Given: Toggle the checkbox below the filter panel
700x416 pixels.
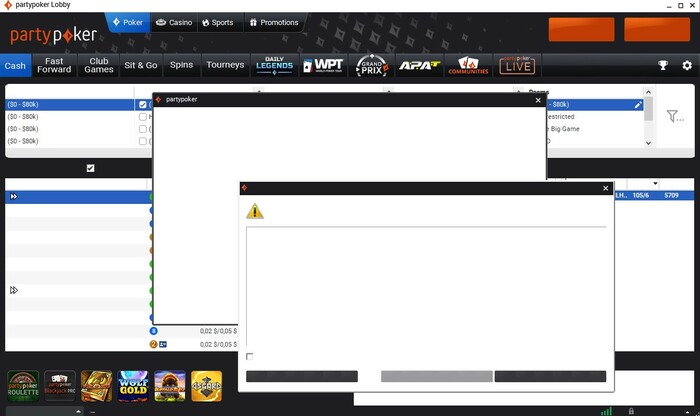Looking at the screenshot, I should pos(90,168).
